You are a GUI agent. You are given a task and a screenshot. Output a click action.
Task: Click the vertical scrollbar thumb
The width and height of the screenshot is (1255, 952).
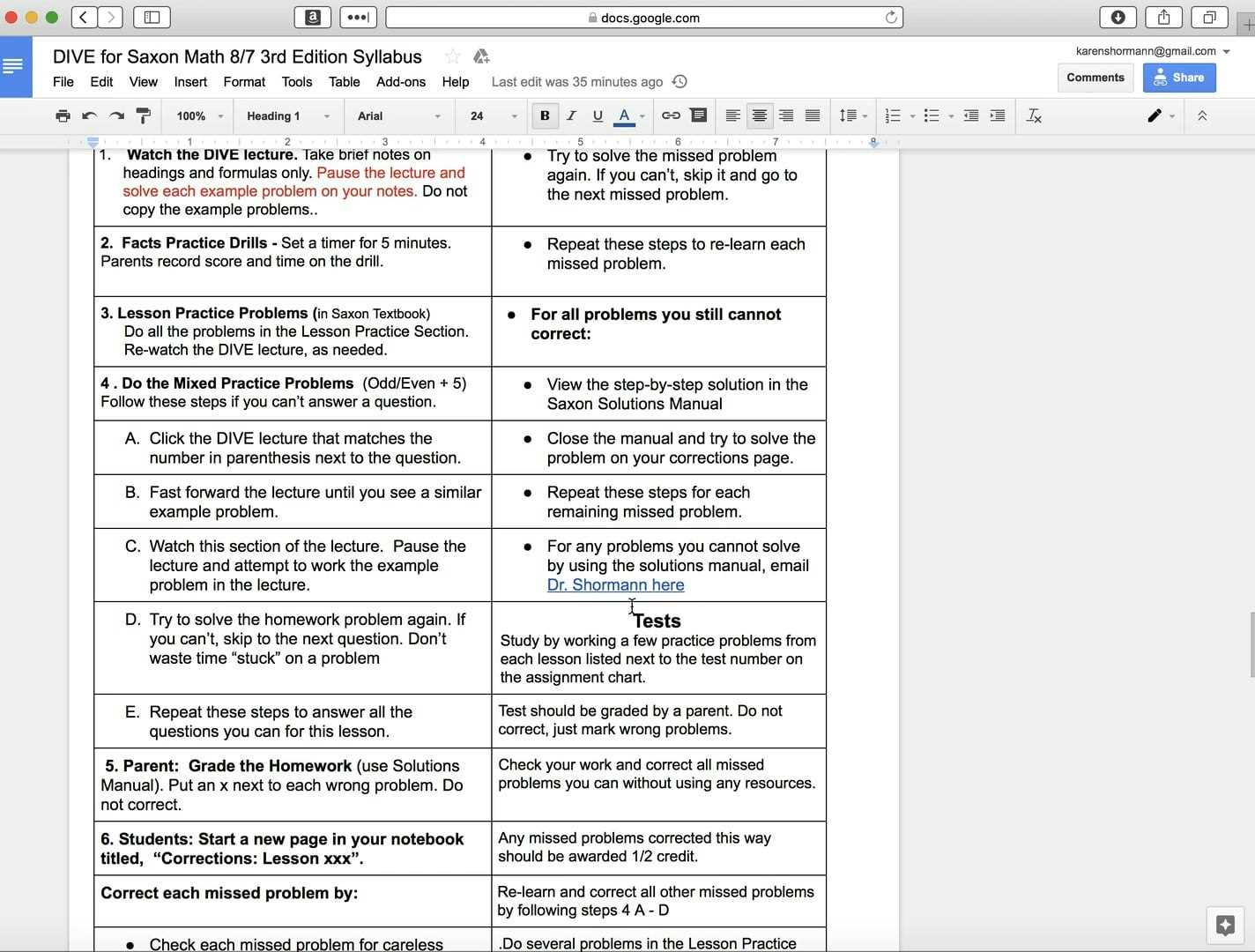pos(1251,644)
